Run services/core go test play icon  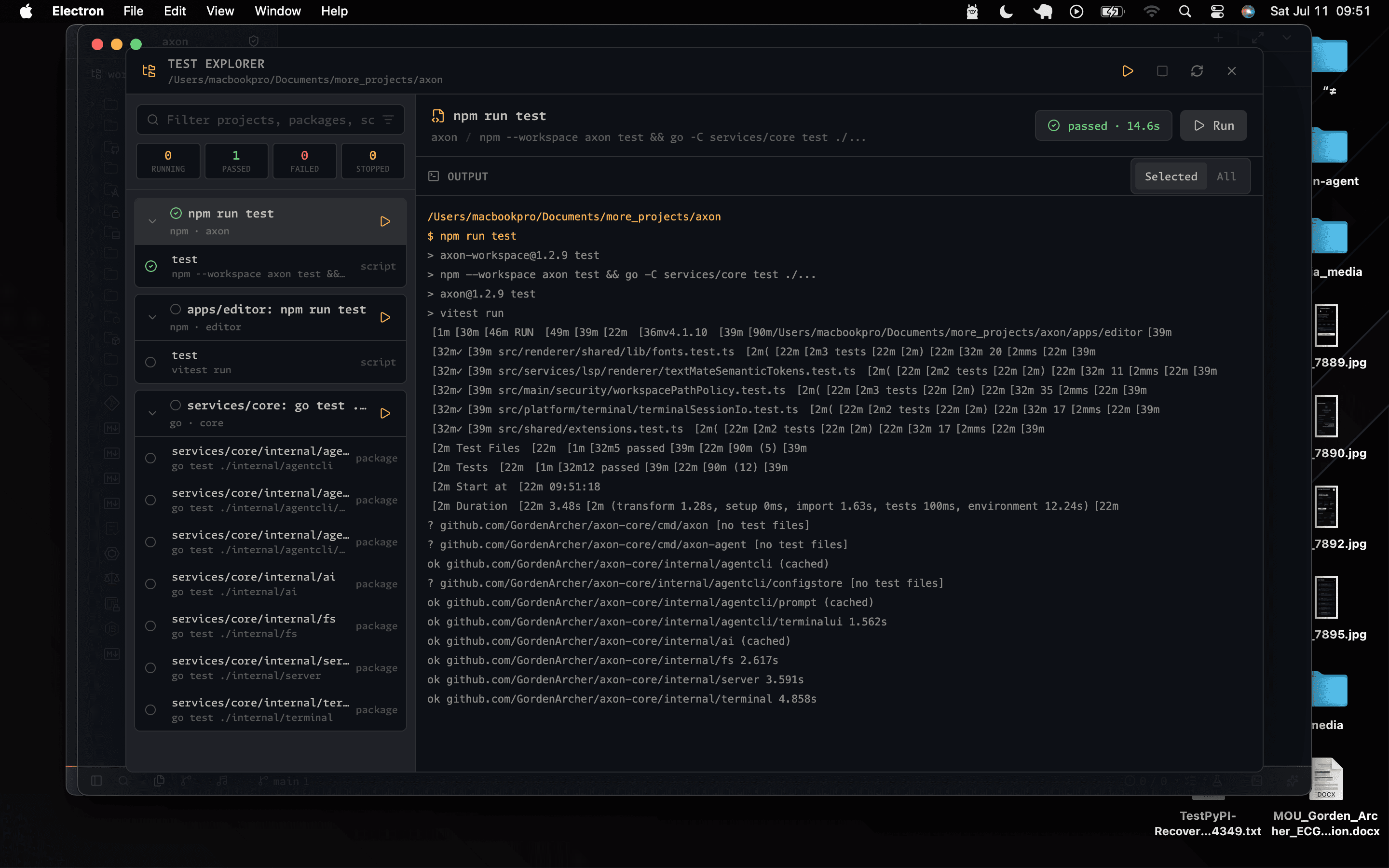coord(385,413)
